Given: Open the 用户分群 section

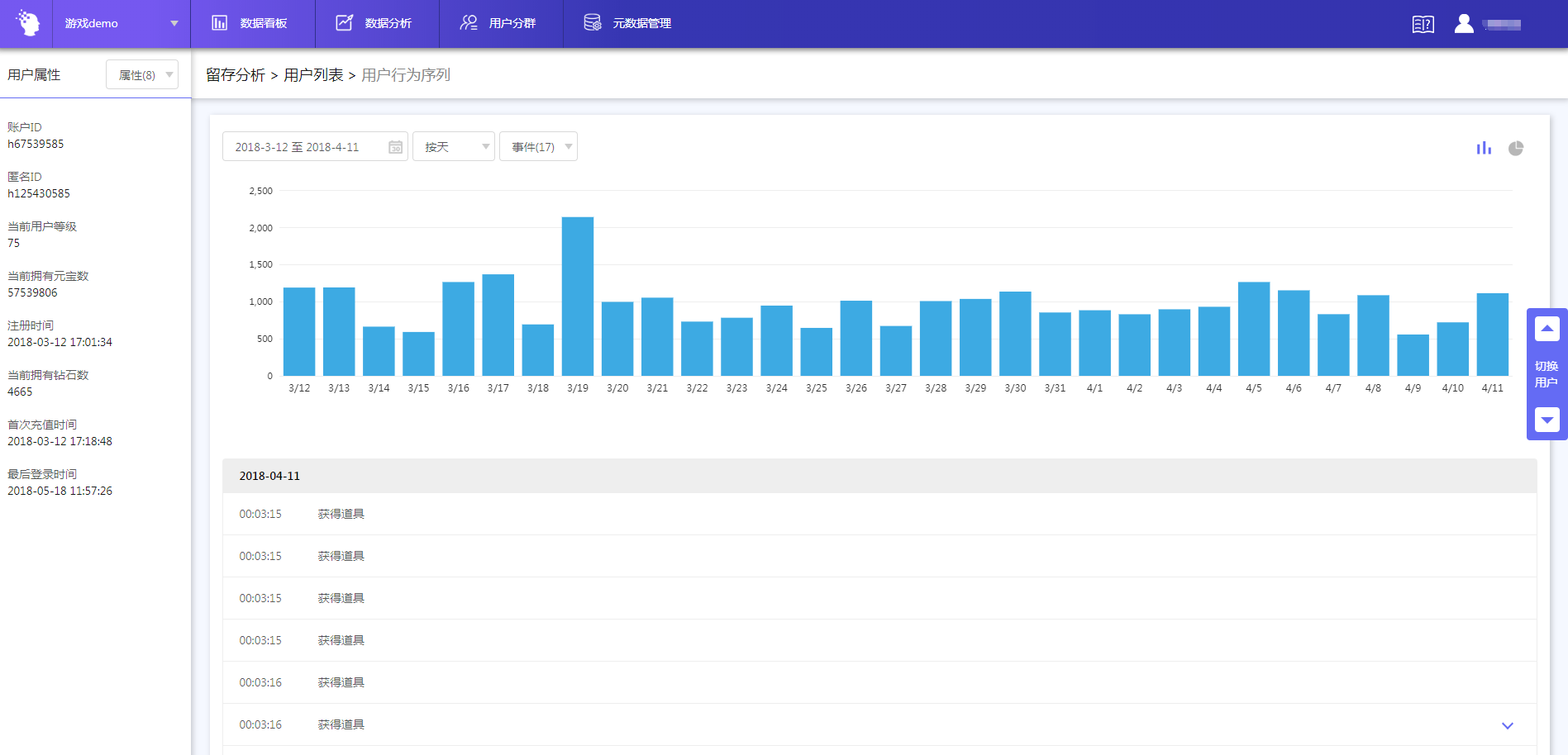Looking at the screenshot, I should [x=501, y=23].
